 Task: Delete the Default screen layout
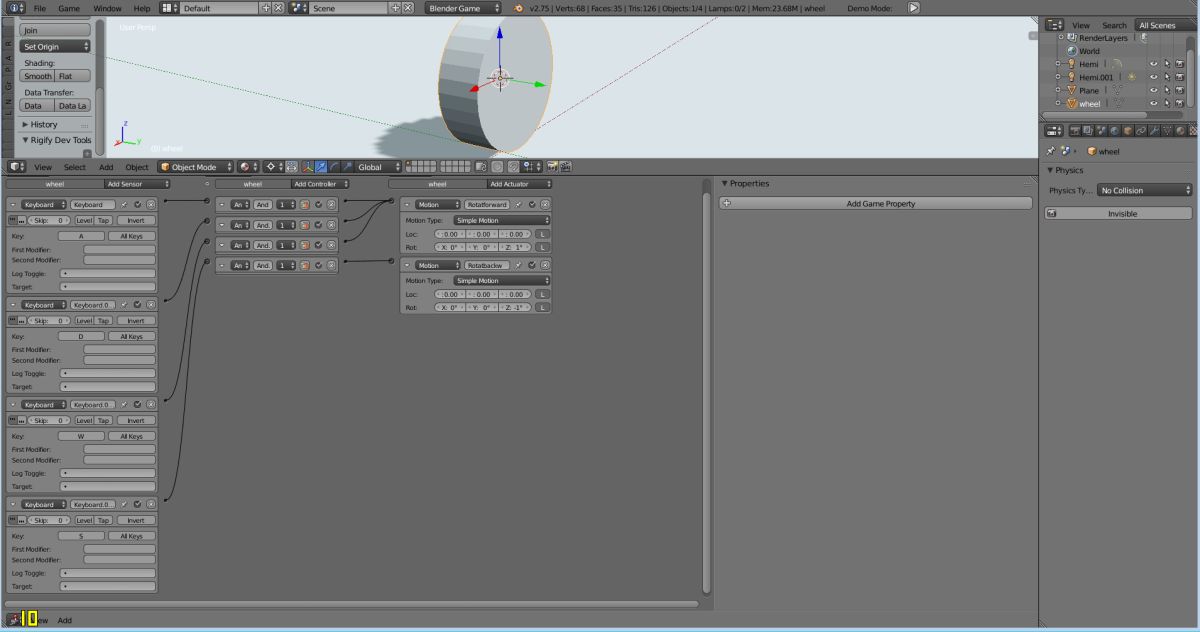coord(278,7)
